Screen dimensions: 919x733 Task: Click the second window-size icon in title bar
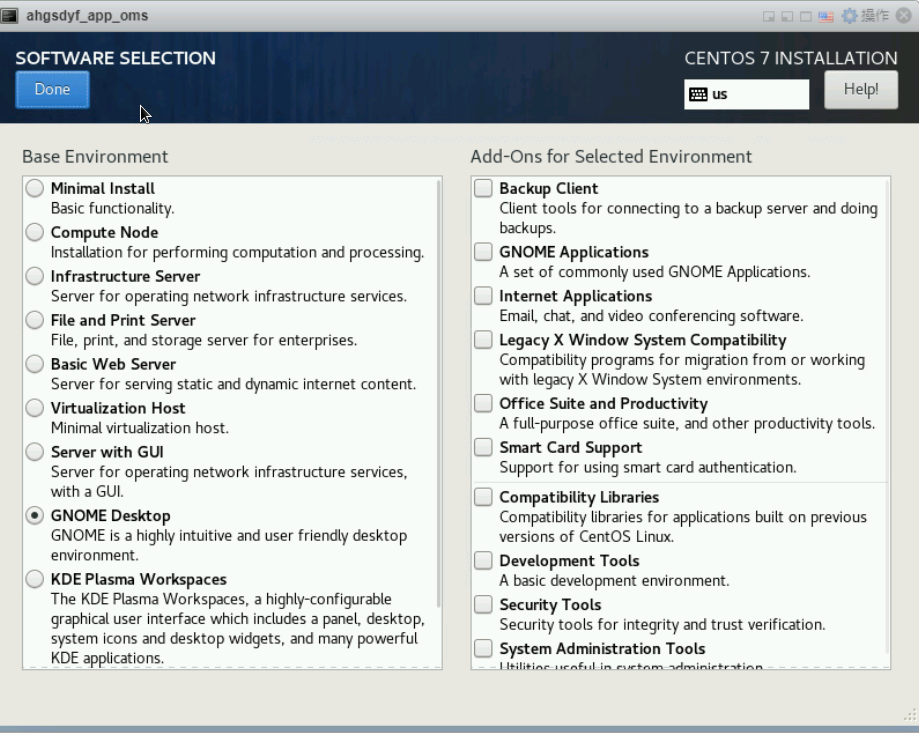[787, 16]
